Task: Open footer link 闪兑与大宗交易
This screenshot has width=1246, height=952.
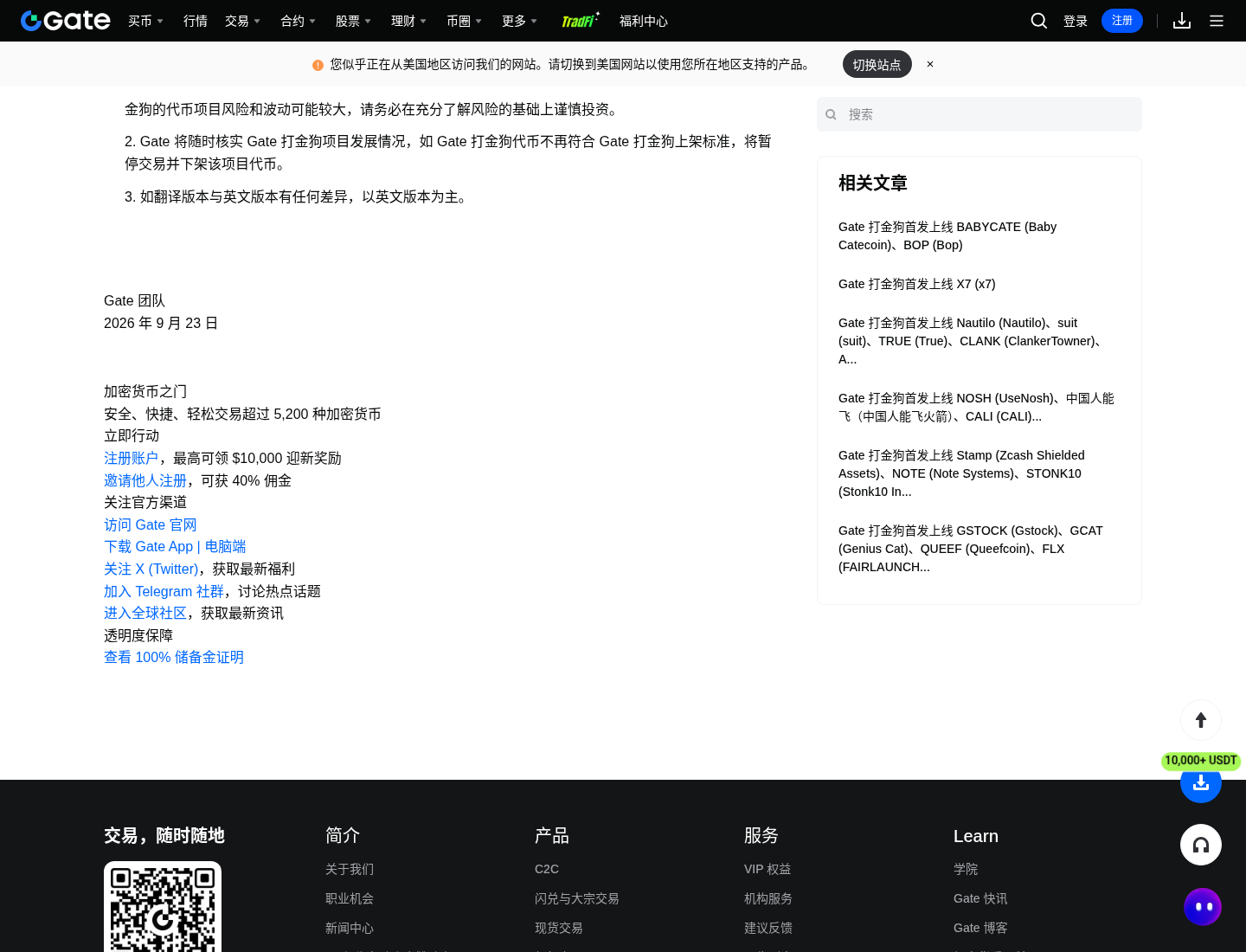Action: pos(577,898)
